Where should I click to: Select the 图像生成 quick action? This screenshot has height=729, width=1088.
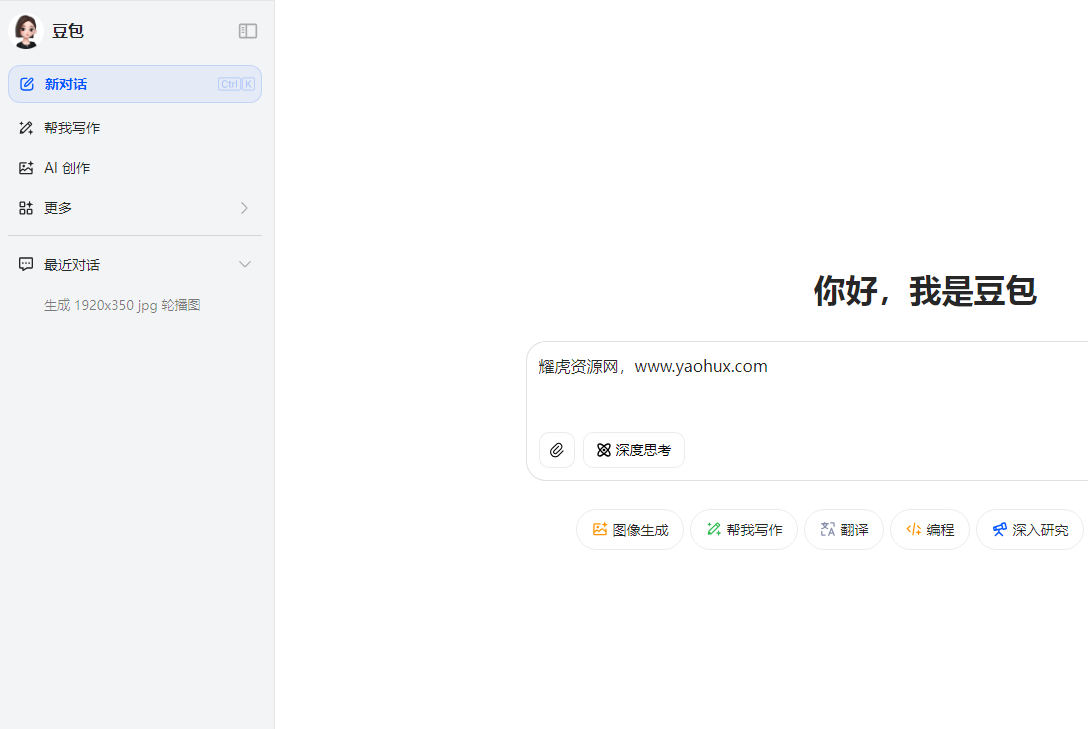point(630,530)
